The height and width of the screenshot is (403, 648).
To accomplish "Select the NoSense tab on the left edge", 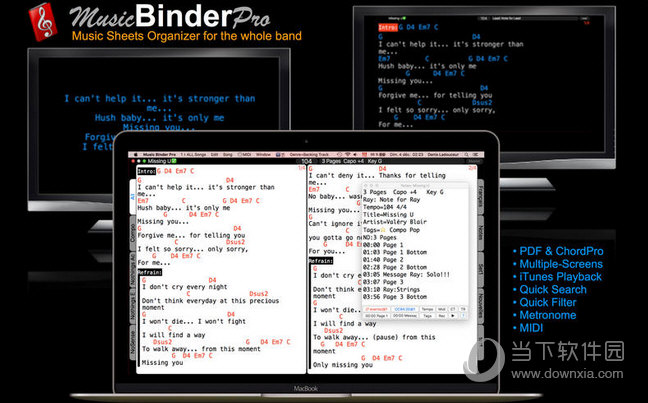I will [x=133, y=342].
